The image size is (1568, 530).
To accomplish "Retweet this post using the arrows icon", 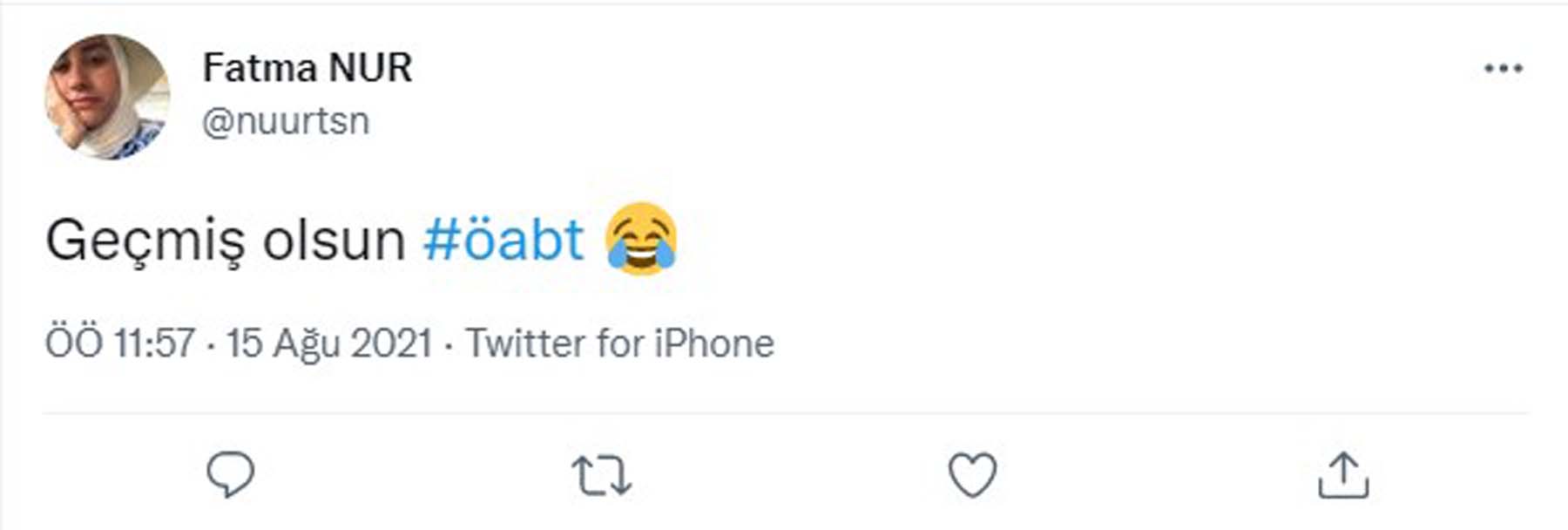I will pyautogui.click(x=601, y=476).
